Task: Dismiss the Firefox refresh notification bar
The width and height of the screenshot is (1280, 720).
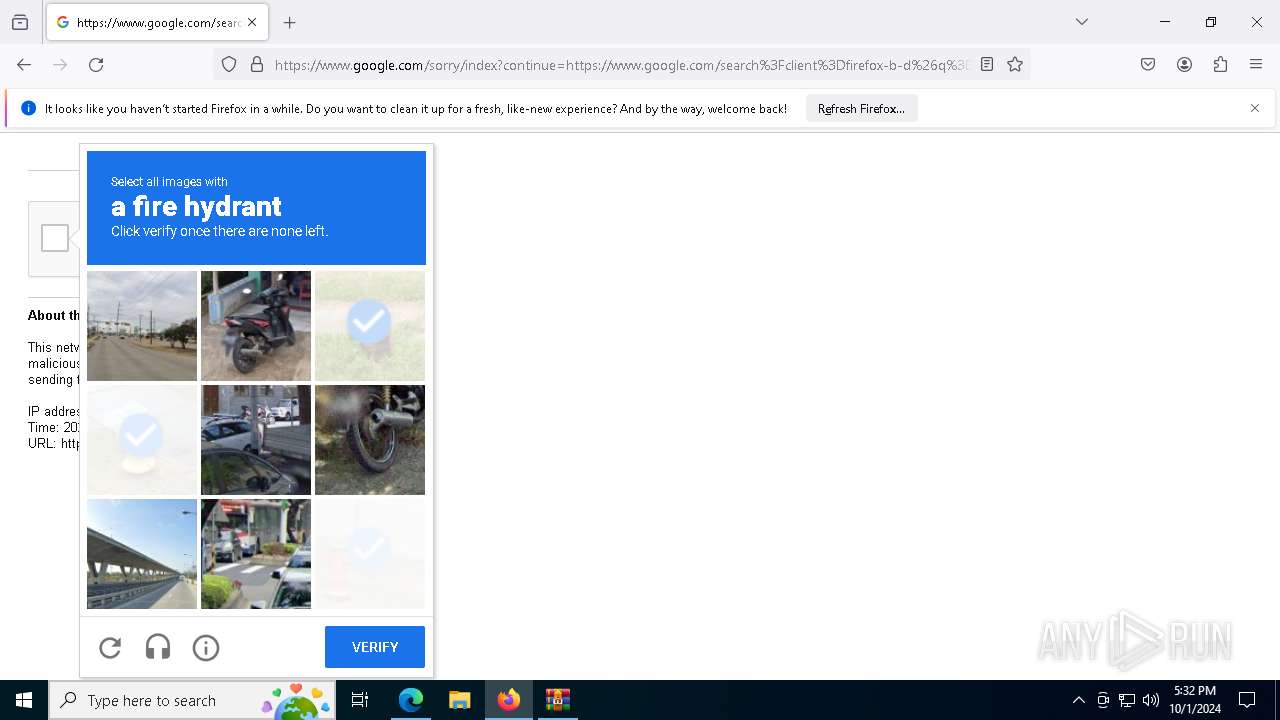Action: 1255,108
